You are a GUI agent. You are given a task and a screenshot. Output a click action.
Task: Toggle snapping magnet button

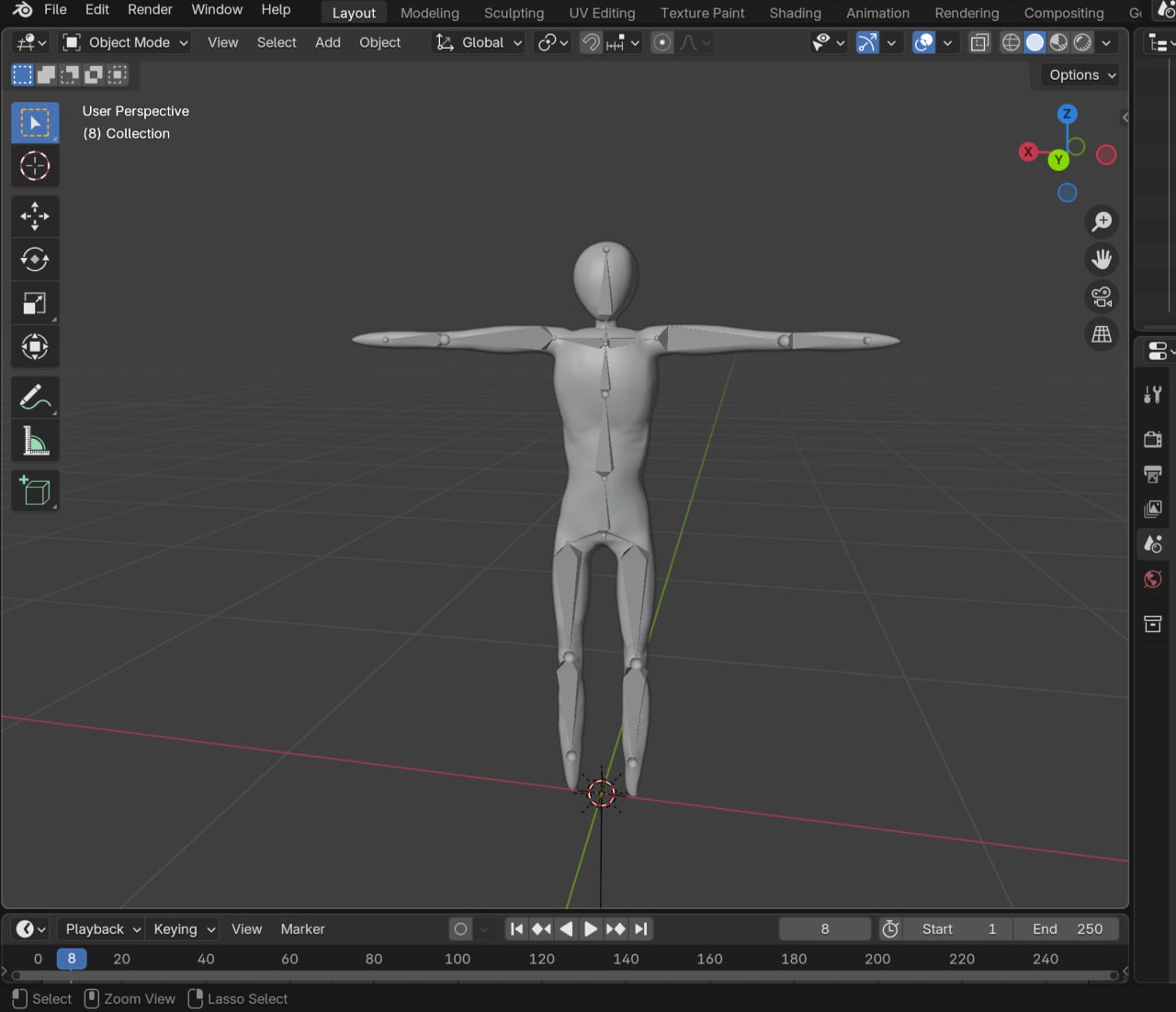coord(591,42)
